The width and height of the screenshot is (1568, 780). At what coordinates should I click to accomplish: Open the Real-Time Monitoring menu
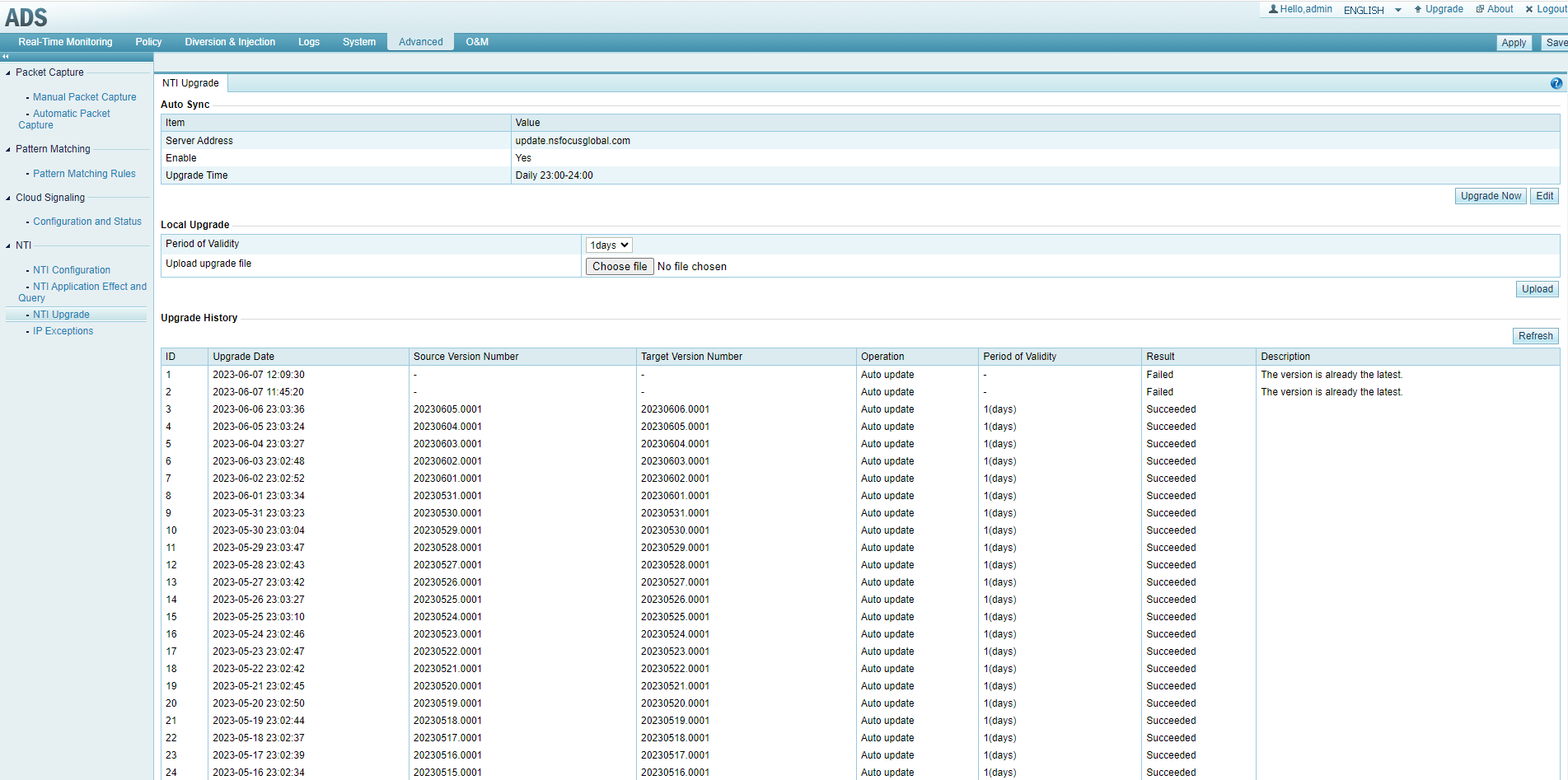(65, 42)
